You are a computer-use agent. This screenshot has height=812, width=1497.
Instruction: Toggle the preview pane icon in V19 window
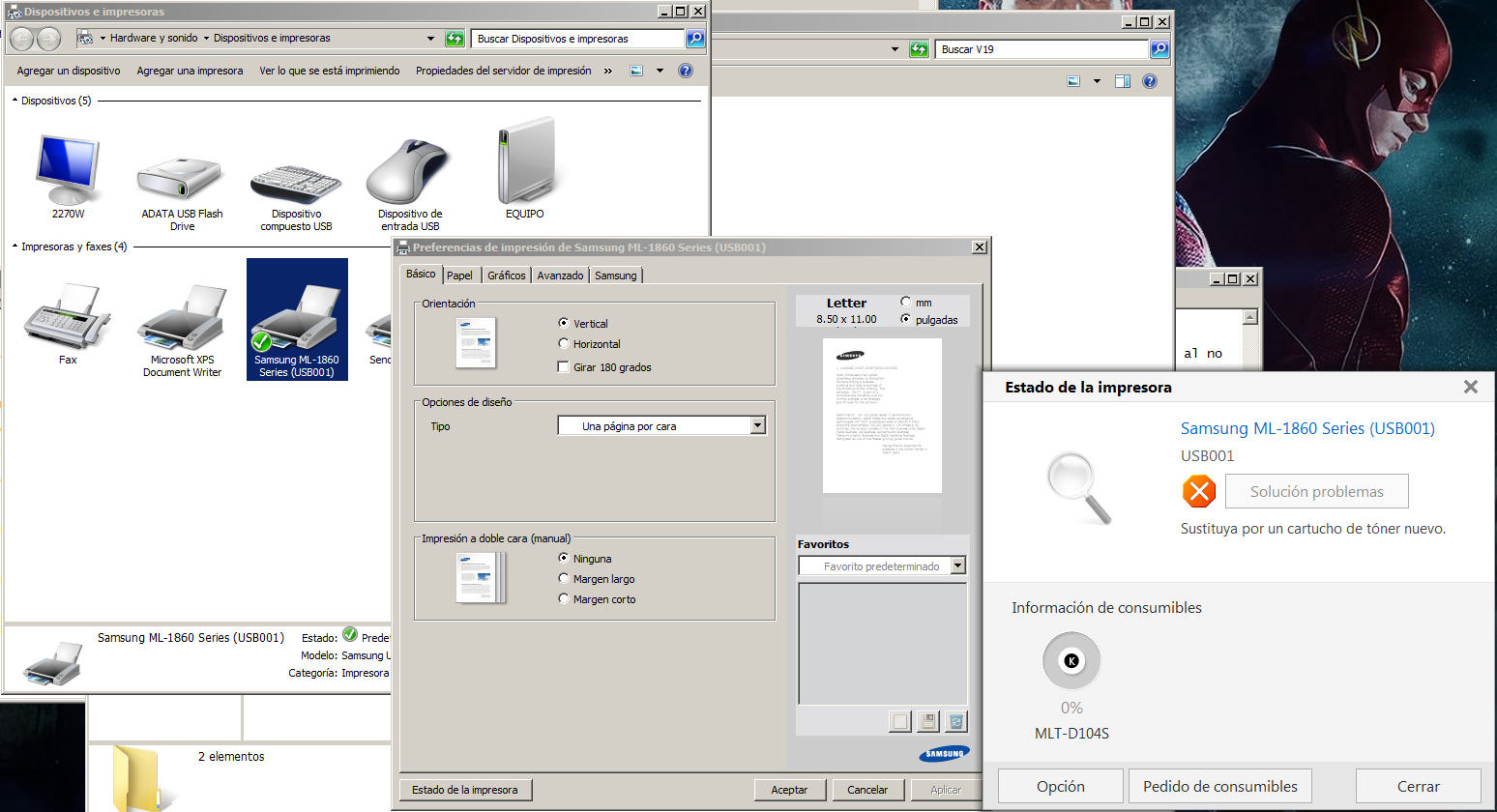coord(1123,81)
